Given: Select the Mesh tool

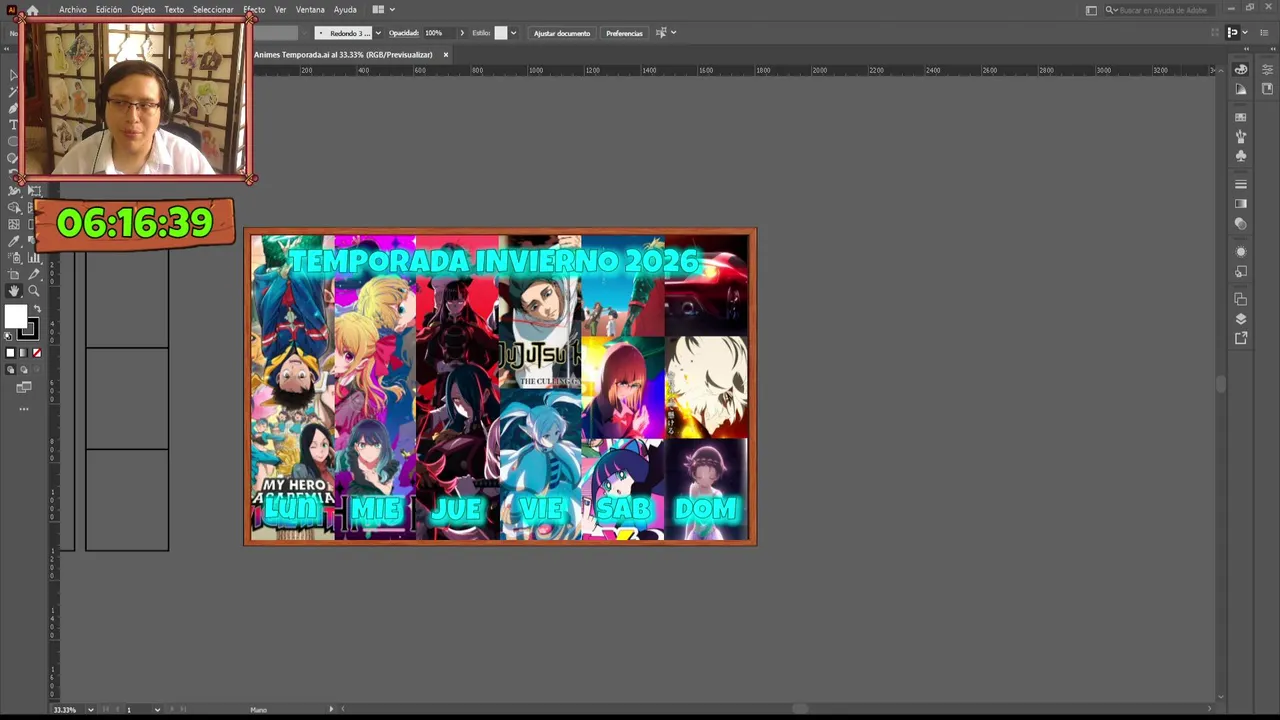Looking at the screenshot, I should click(x=14, y=224).
